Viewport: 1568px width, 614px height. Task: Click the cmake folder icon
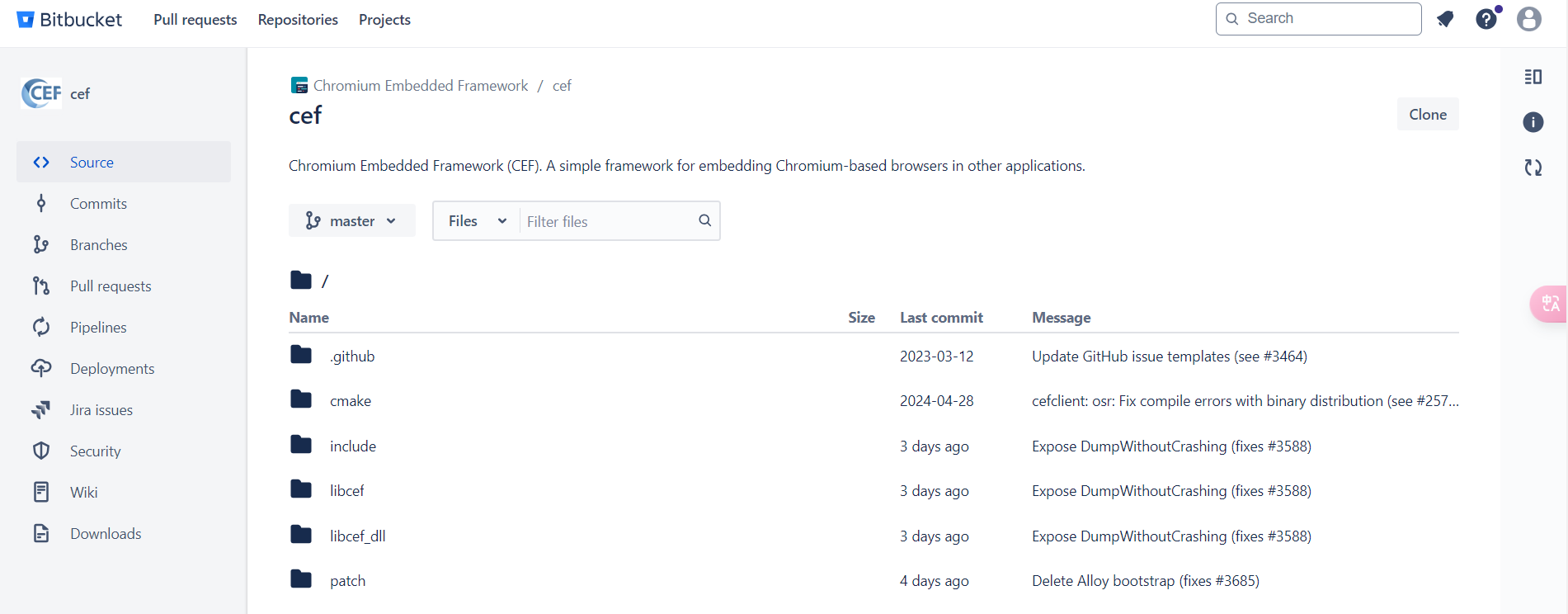(x=301, y=399)
